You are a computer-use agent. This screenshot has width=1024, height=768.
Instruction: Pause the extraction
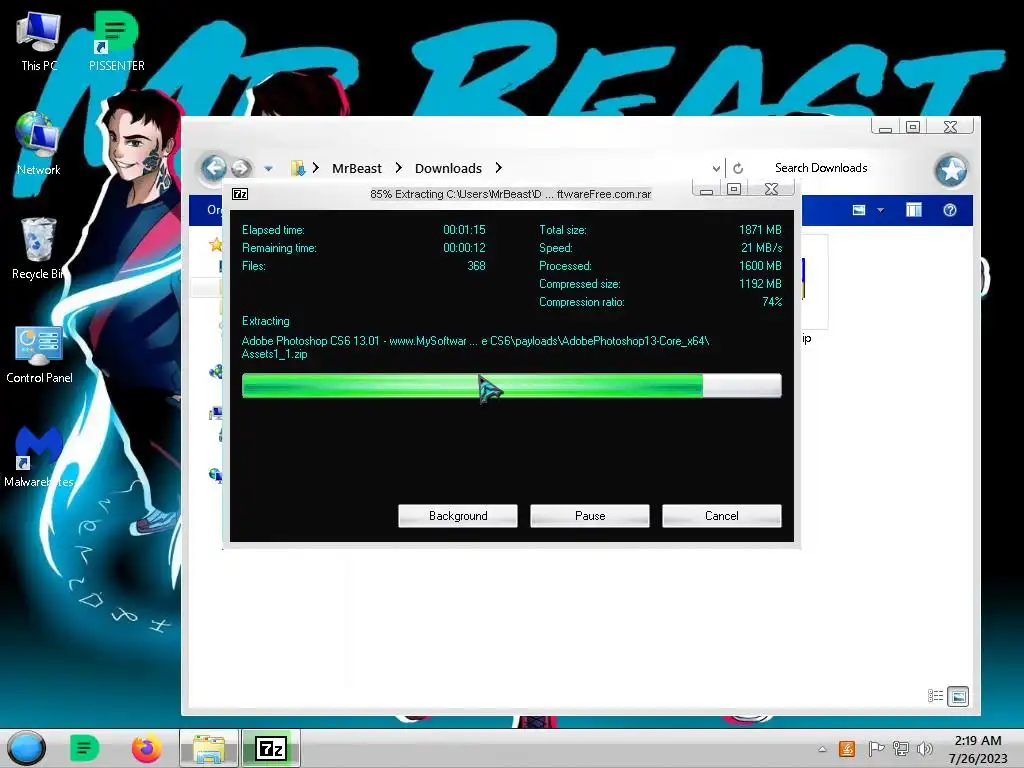[590, 516]
